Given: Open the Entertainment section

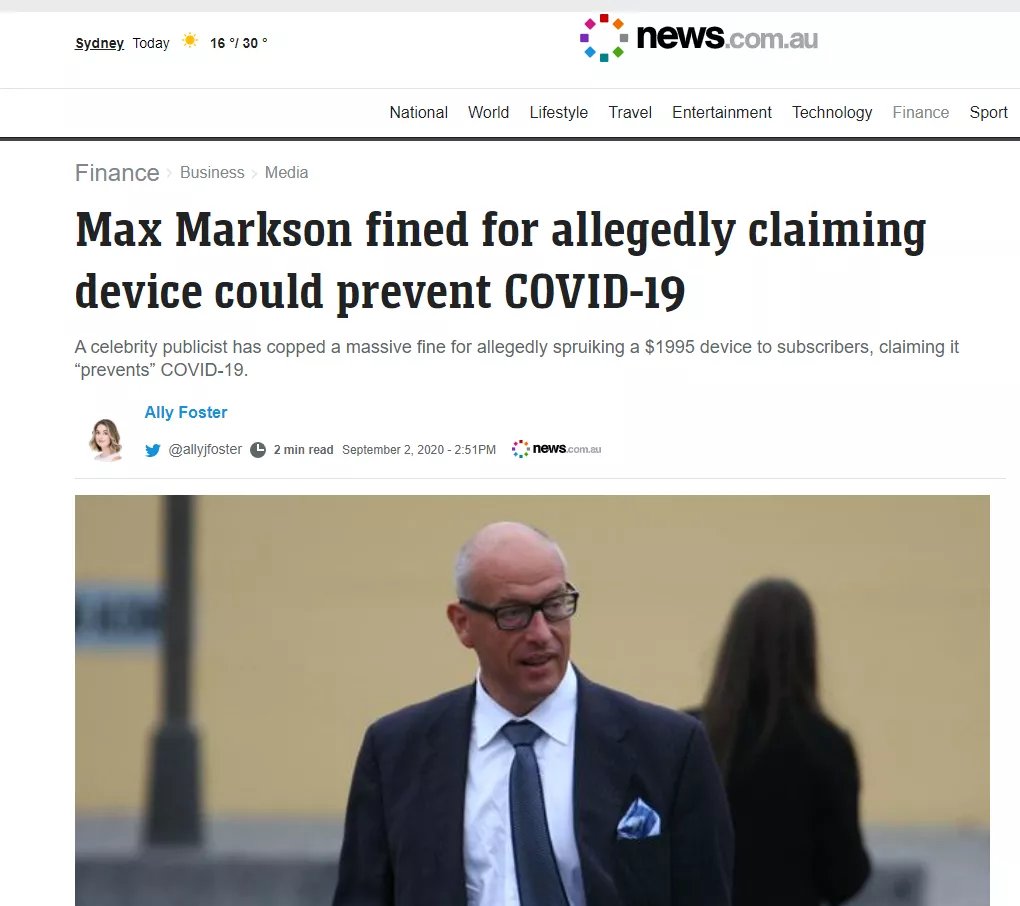Looking at the screenshot, I should [x=721, y=113].
